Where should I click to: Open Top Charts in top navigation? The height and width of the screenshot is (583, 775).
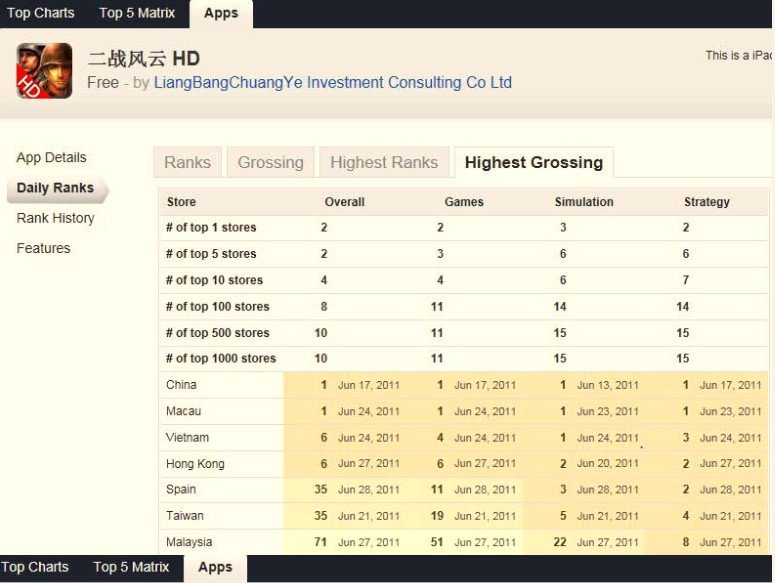click(41, 13)
